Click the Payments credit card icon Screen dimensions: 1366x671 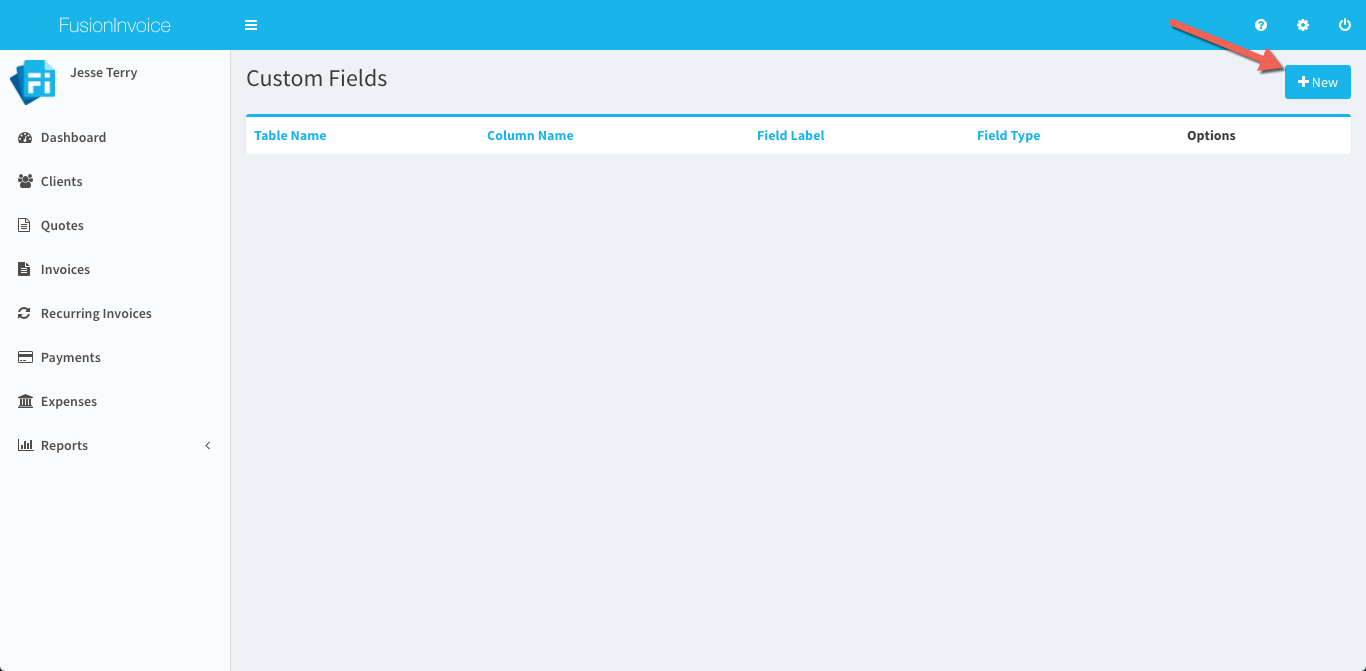pos(25,357)
